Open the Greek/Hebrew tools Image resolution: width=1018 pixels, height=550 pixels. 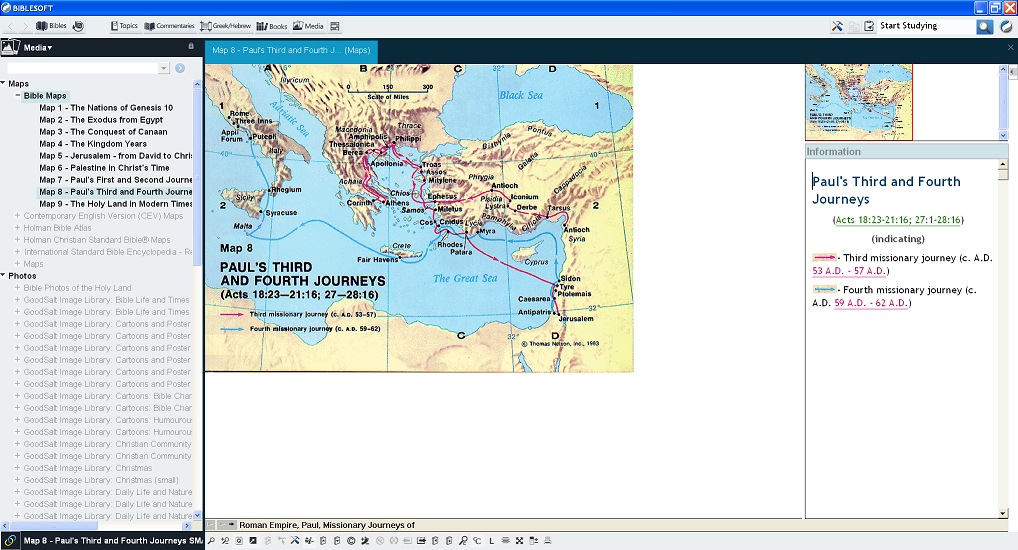[225, 26]
